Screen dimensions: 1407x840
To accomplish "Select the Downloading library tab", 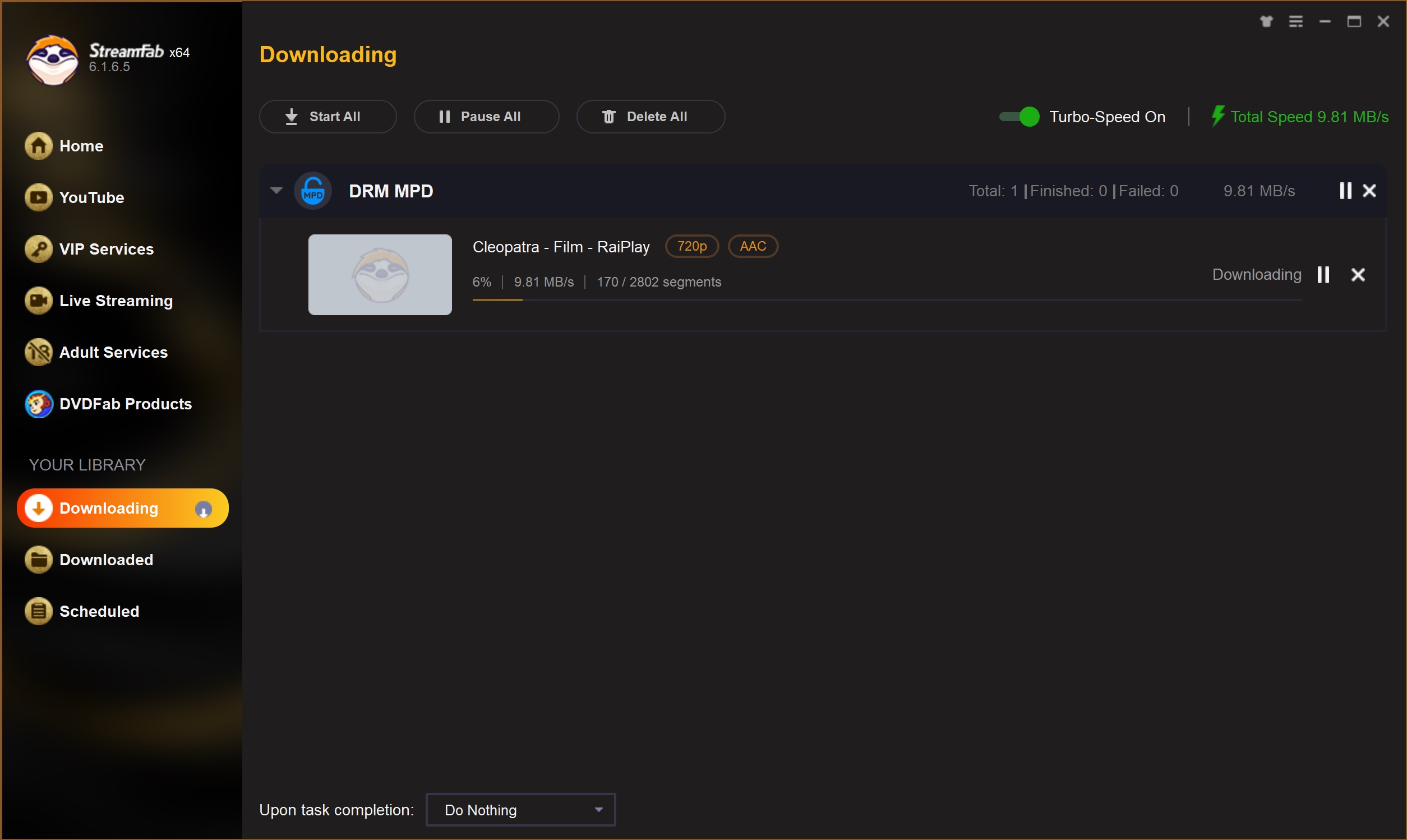I will [x=123, y=508].
